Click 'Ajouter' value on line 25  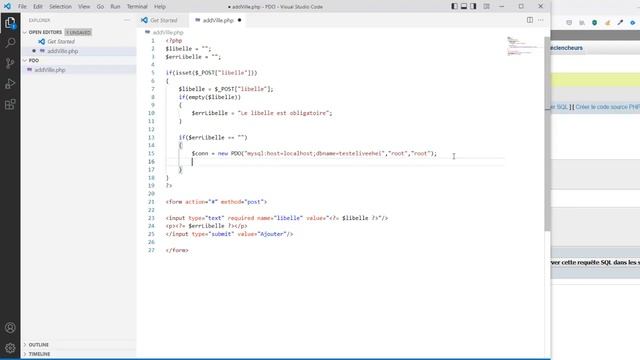point(272,234)
